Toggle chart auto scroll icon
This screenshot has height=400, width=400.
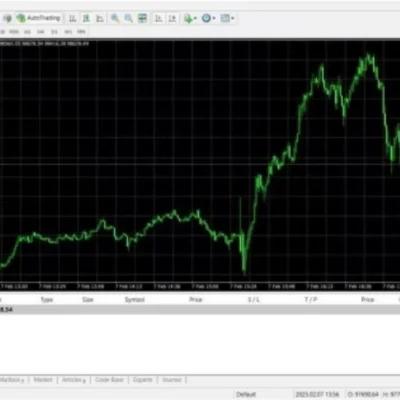(x=159, y=18)
